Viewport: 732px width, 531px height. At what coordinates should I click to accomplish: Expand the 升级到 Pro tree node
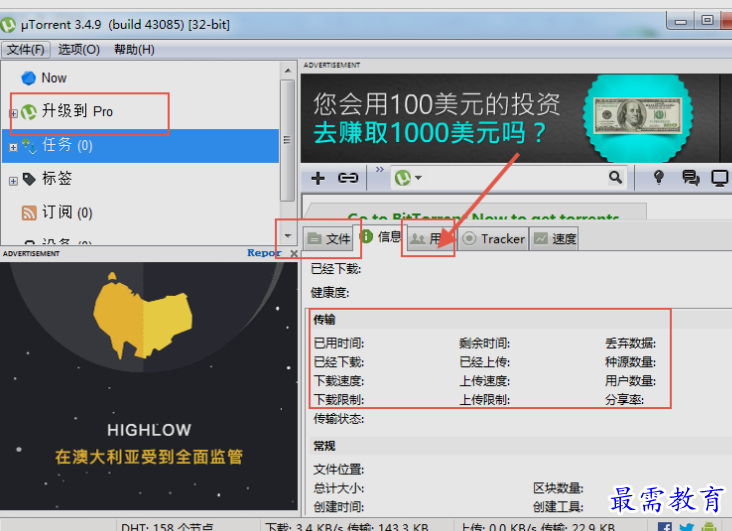(x=14, y=113)
